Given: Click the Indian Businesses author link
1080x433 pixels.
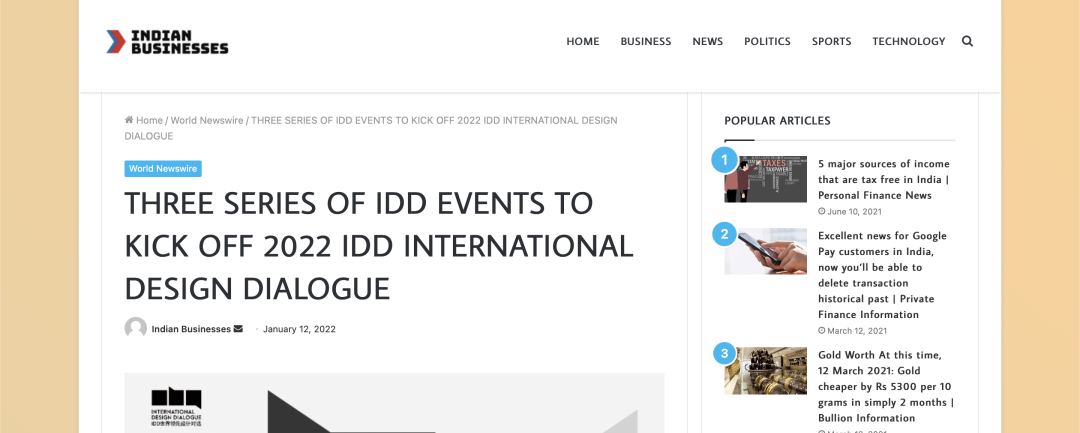Looking at the screenshot, I should tap(191, 329).
